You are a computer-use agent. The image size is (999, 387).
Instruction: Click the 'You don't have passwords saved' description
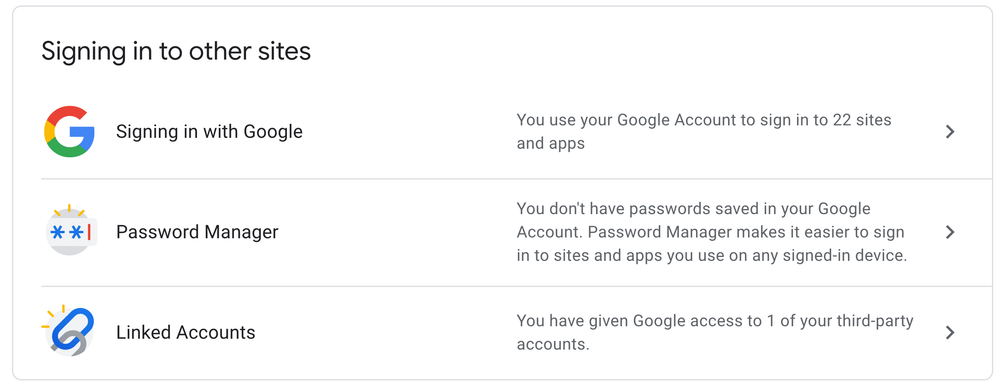point(712,232)
